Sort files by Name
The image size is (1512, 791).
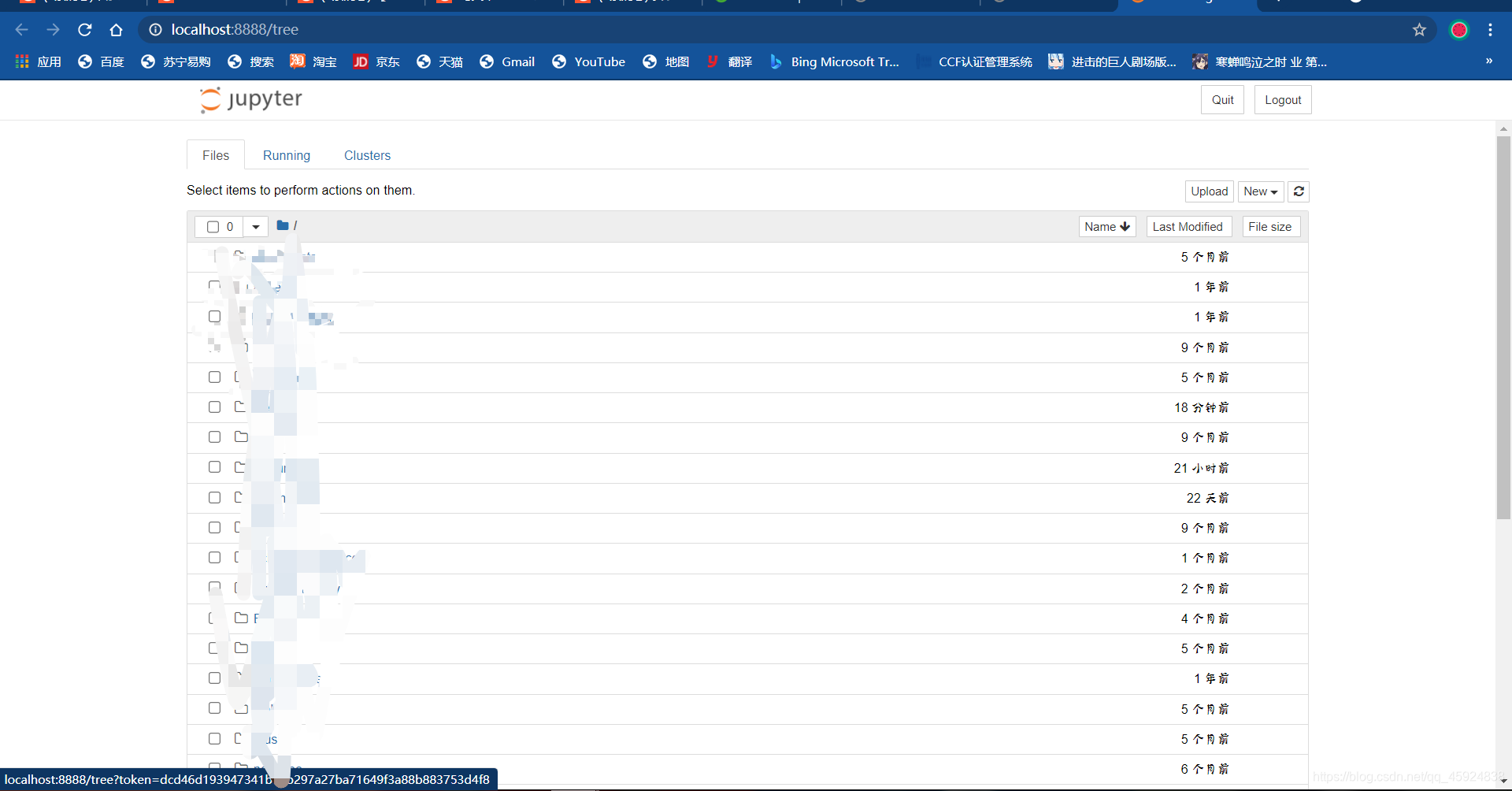(x=1107, y=227)
